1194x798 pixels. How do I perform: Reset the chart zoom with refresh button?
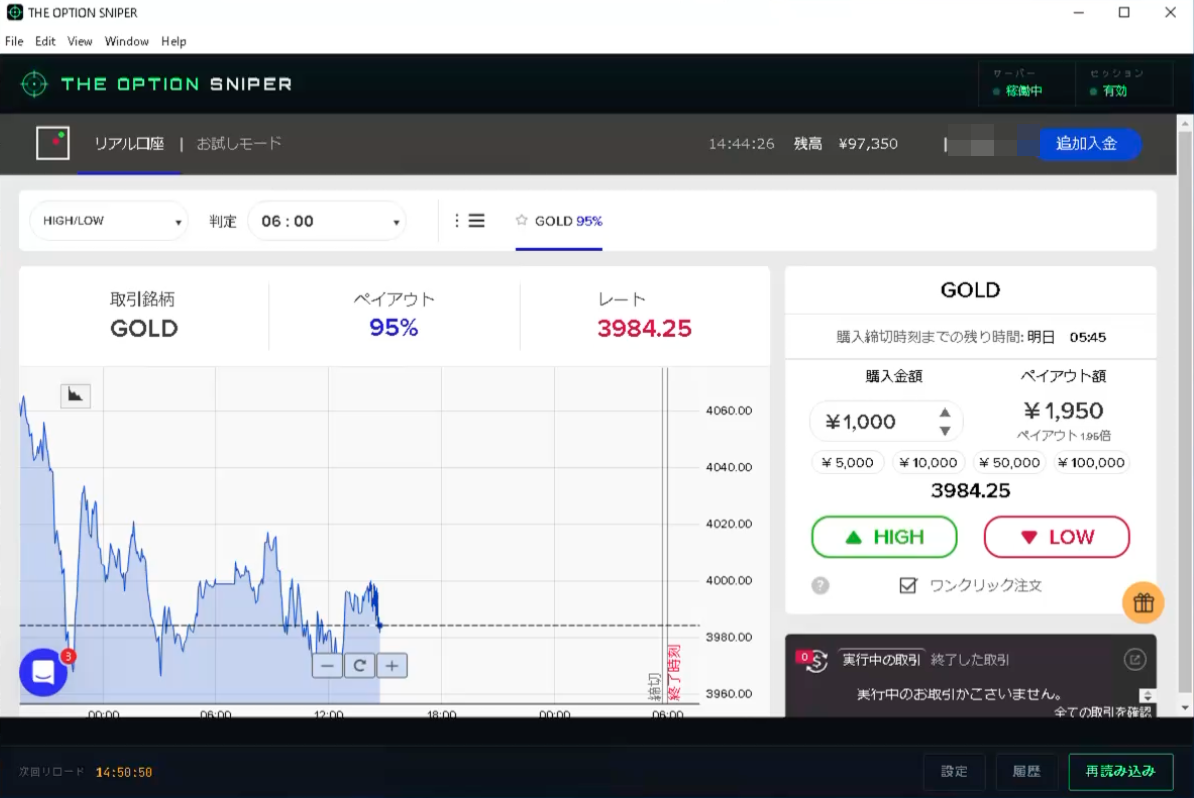click(359, 666)
